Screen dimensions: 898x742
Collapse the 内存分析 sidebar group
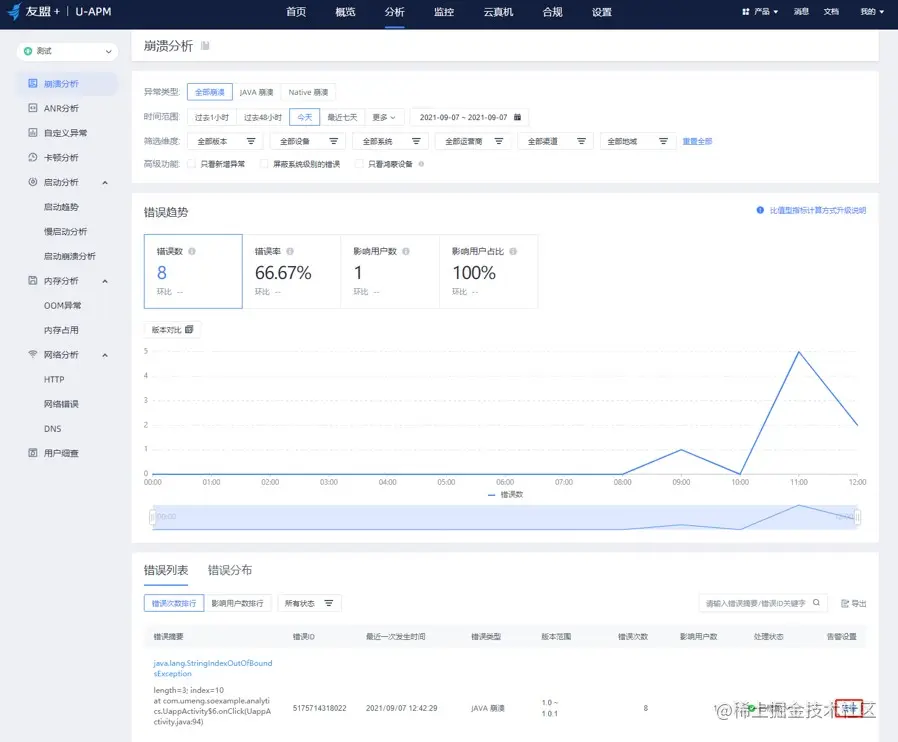(x=105, y=281)
